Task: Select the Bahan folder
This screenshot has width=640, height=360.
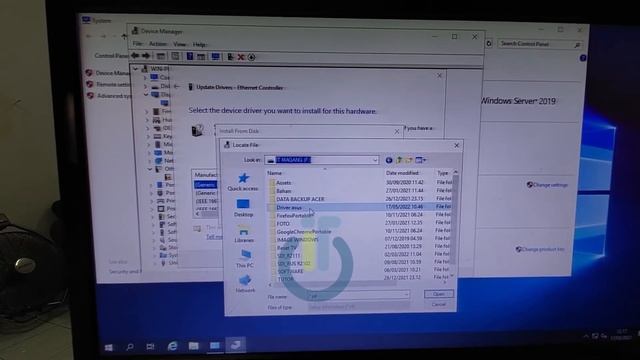Action: [x=284, y=191]
